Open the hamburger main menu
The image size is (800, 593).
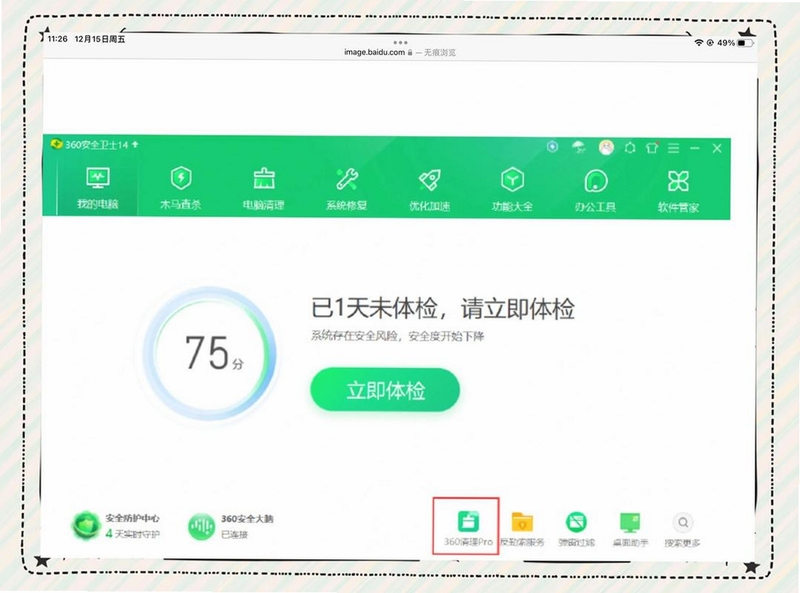click(x=673, y=148)
